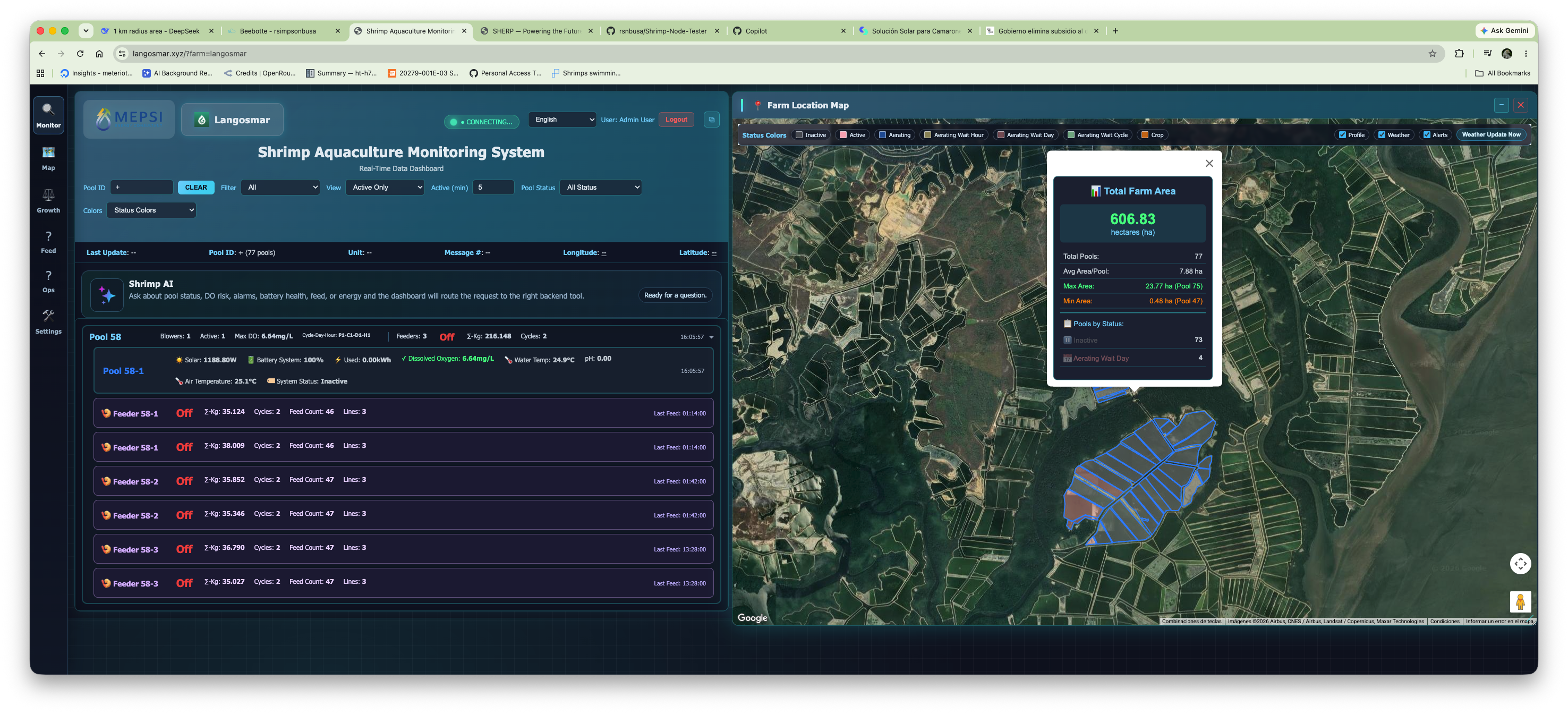This screenshot has width=1568, height=714.
Task: Collapse the Pool 58 card with arrow
Action: (711, 337)
